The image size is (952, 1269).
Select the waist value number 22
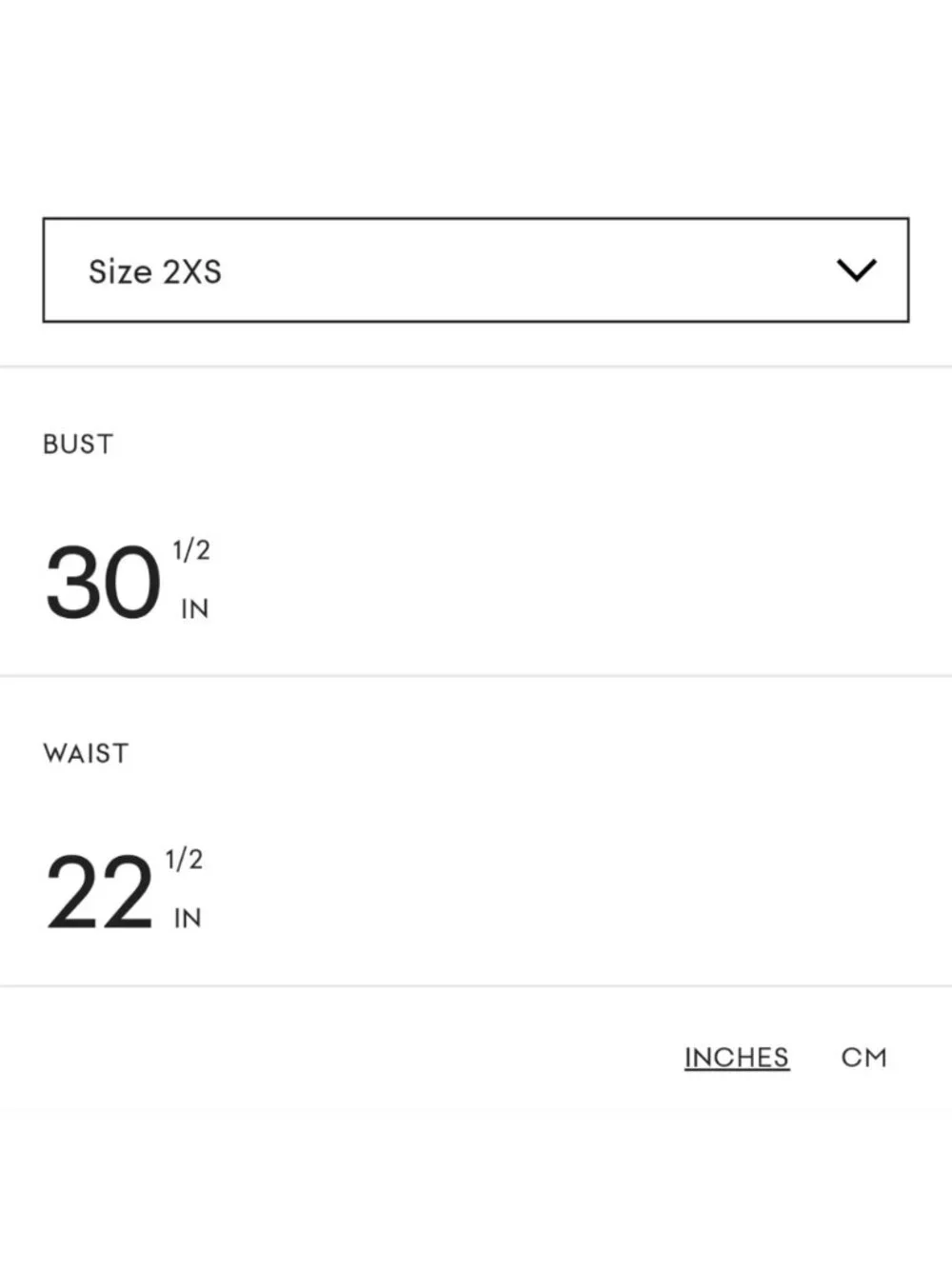pos(99,892)
